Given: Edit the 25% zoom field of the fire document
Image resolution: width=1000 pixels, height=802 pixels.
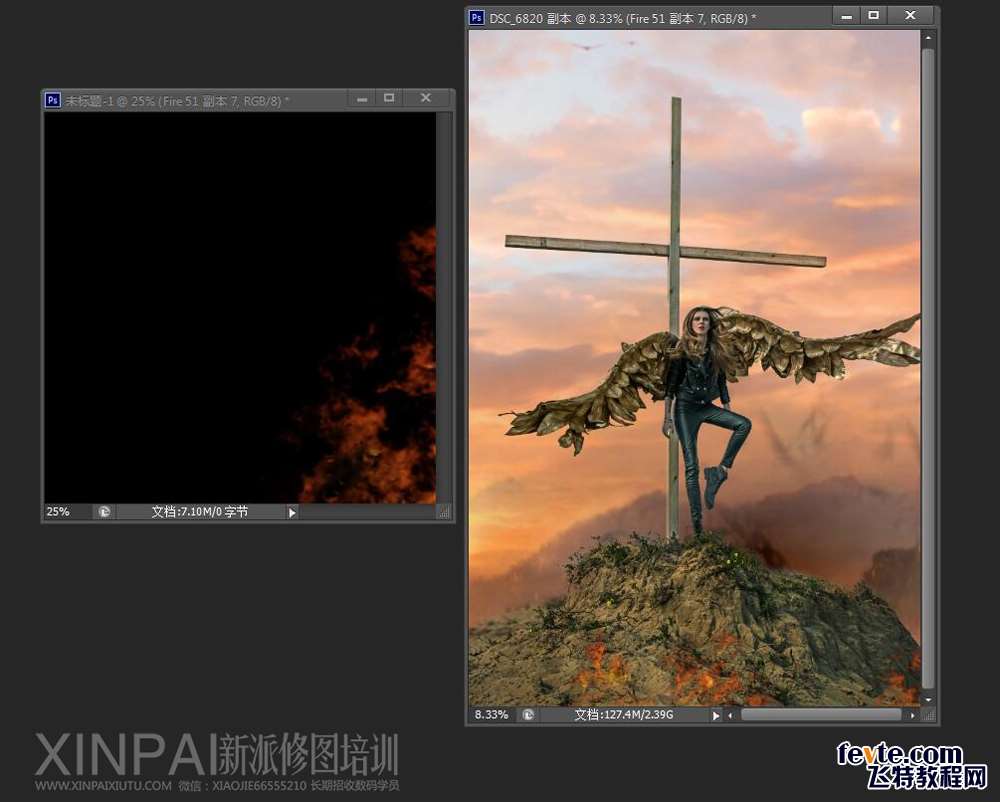Looking at the screenshot, I should click(68, 511).
